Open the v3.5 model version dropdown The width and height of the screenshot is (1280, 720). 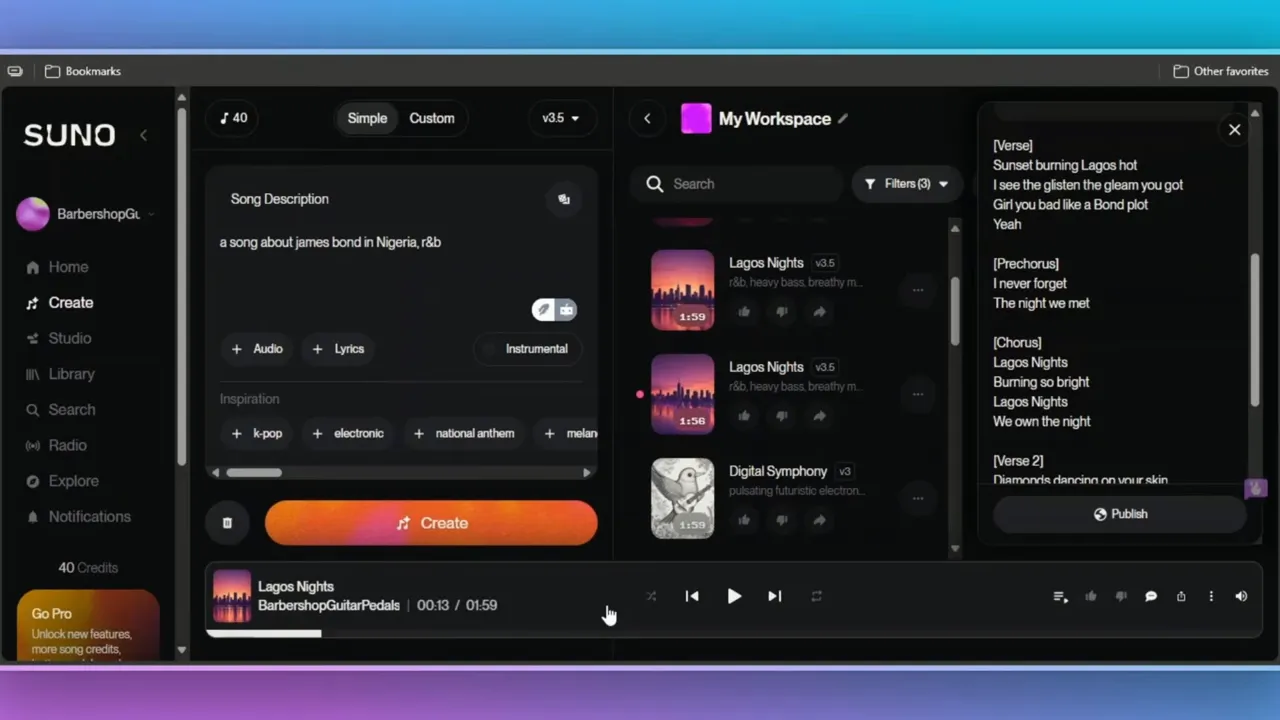pyautogui.click(x=560, y=118)
